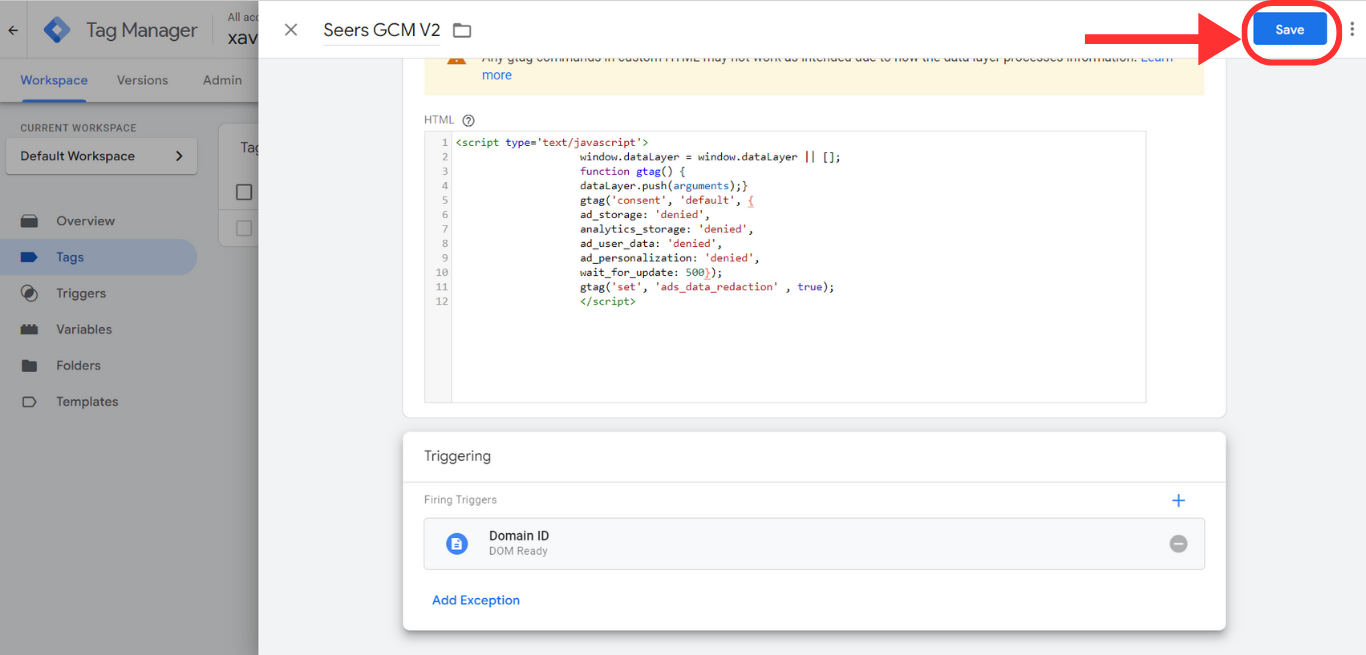Viewport: 1366px width, 655px height.
Task: Switch to the Versions tab
Action: (142, 80)
